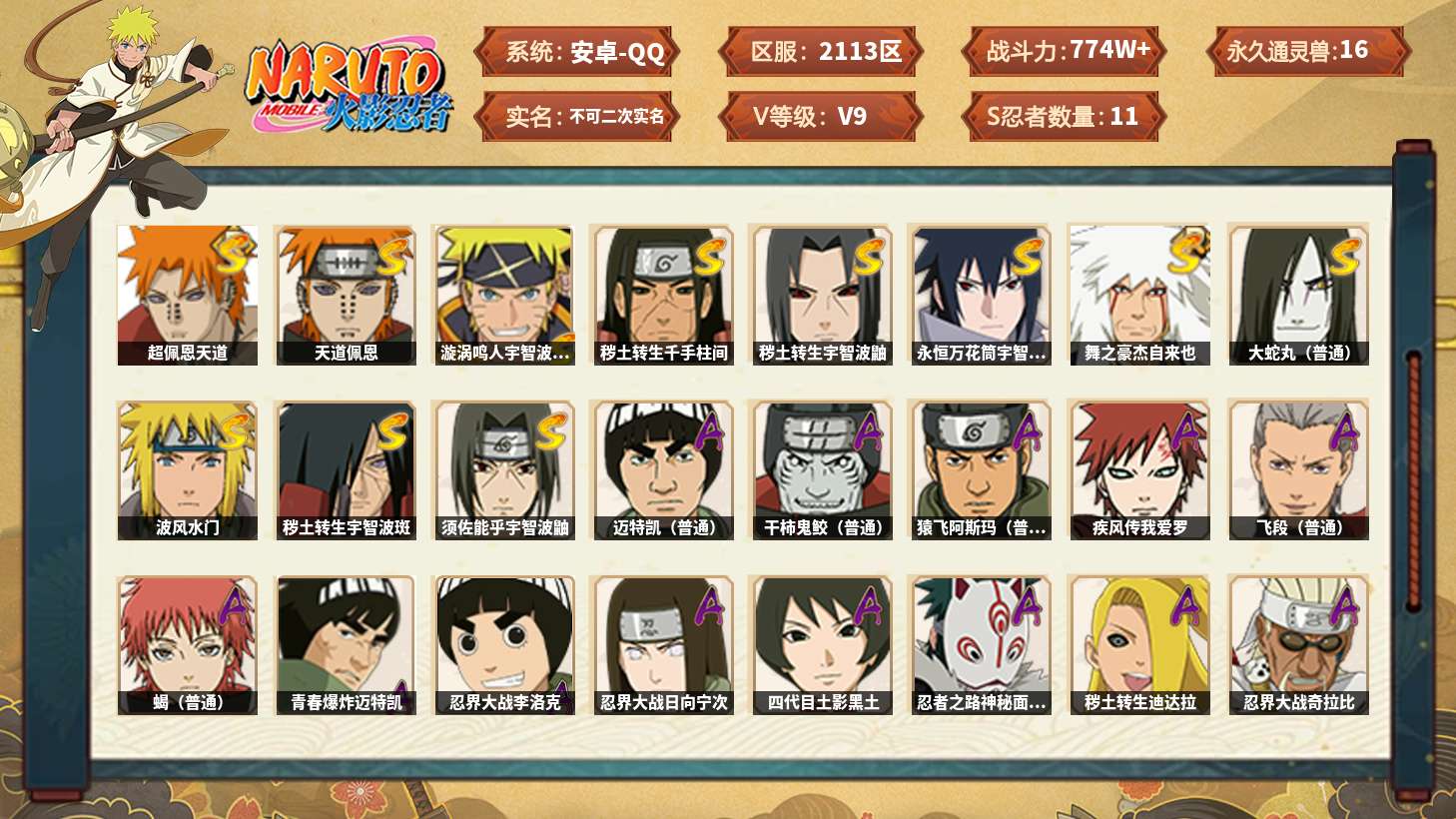Open the 疾风传我爱罗 character icon

click(x=1139, y=470)
